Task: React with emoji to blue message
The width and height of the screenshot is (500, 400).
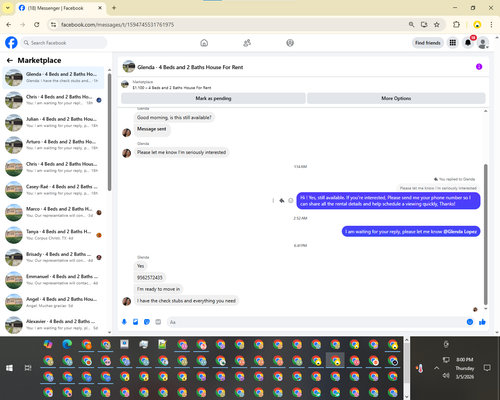Action: click(x=291, y=201)
